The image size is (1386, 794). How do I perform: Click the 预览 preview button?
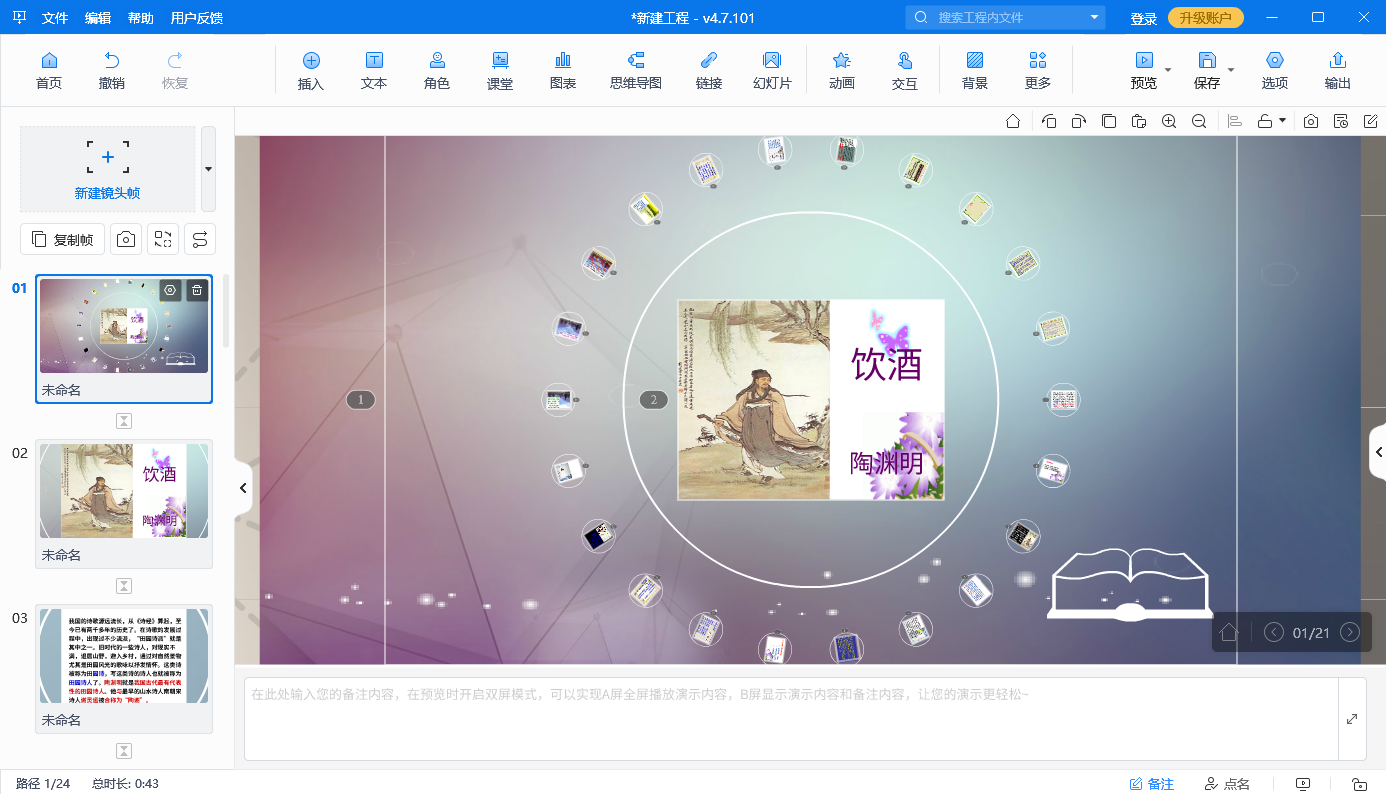point(1144,71)
